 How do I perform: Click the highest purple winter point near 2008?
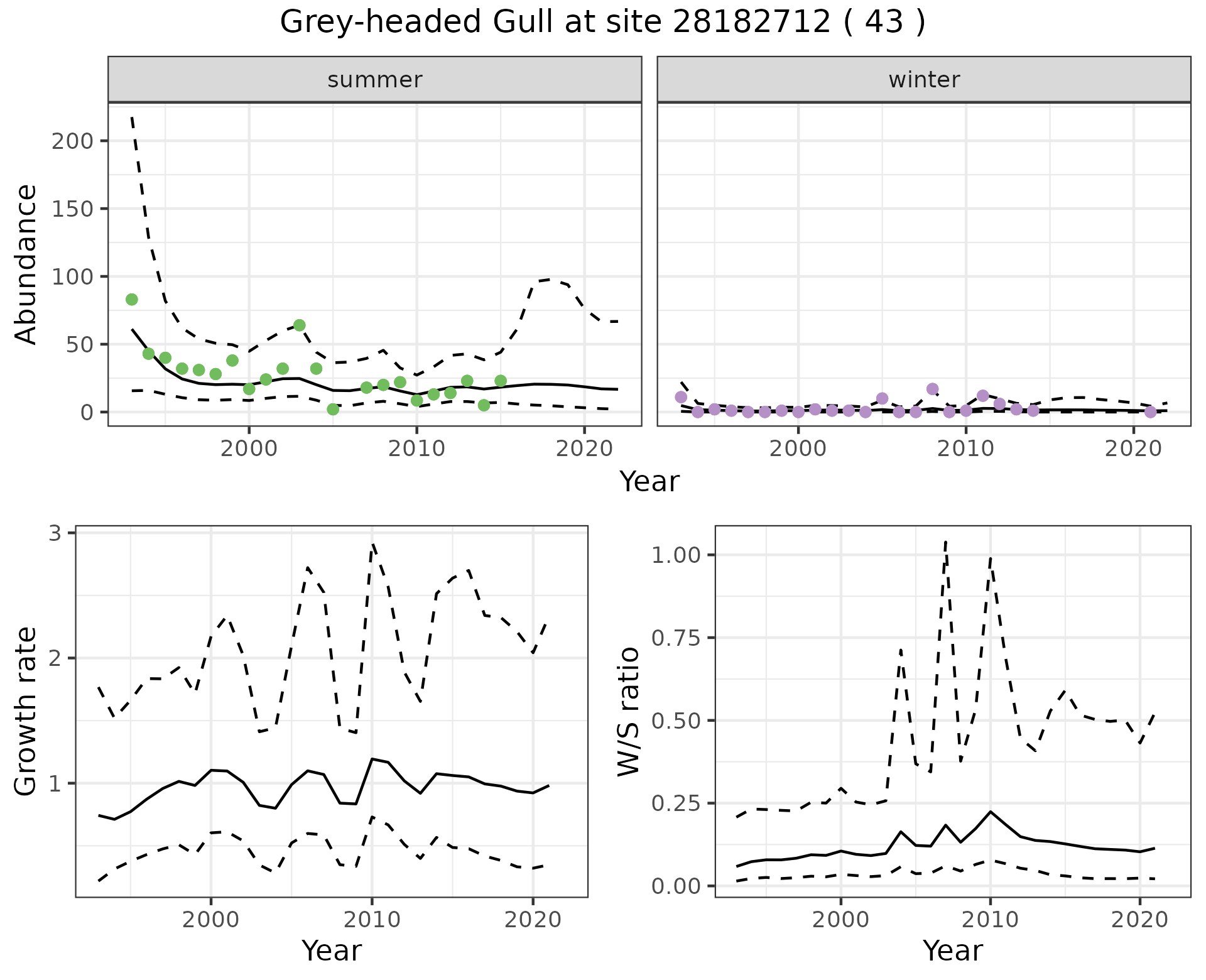pos(932,389)
